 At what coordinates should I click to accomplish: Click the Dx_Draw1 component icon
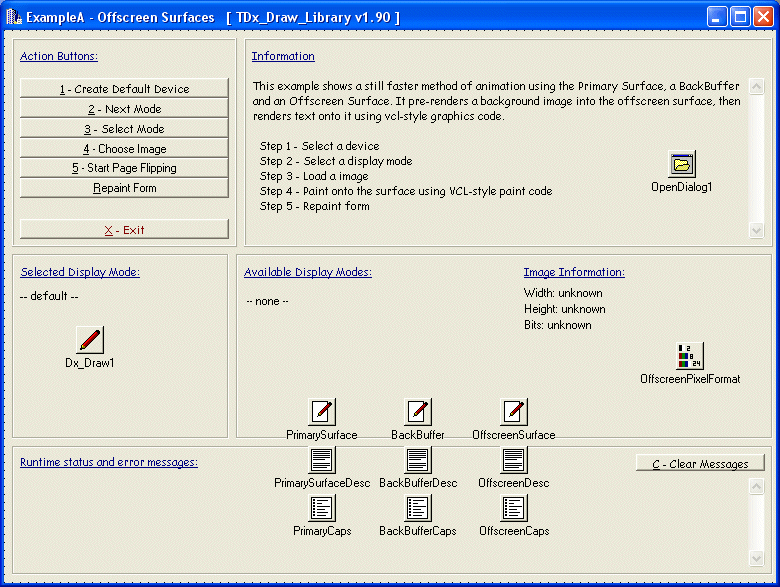click(90, 340)
